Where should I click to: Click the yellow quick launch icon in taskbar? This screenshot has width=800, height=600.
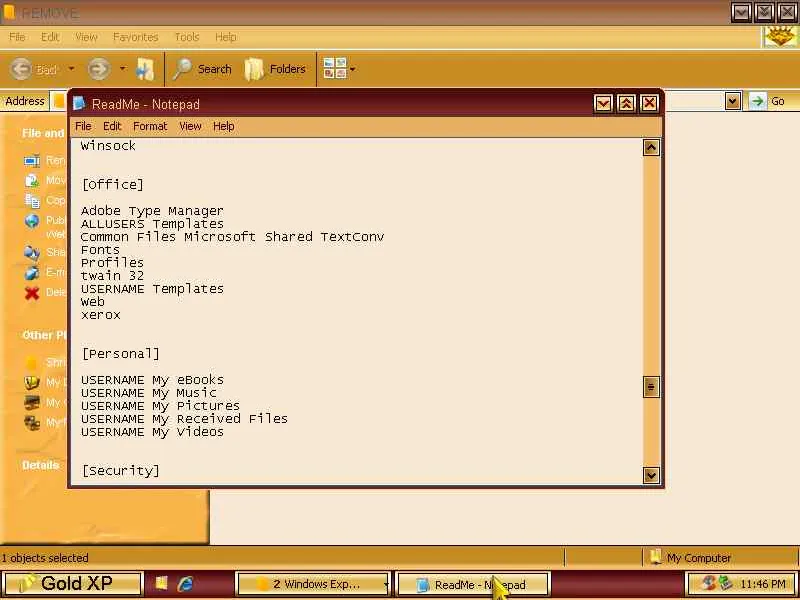(161, 583)
